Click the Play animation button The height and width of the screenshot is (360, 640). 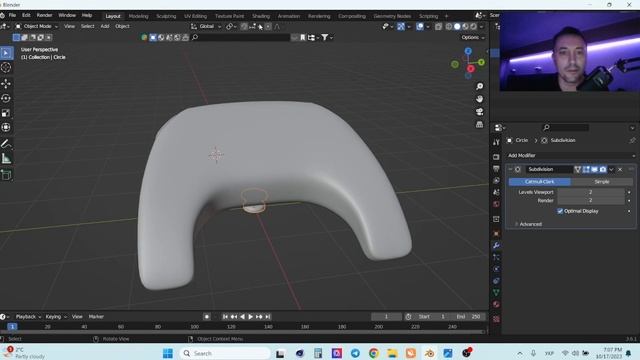pyautogui.click(x=251, y=317)
